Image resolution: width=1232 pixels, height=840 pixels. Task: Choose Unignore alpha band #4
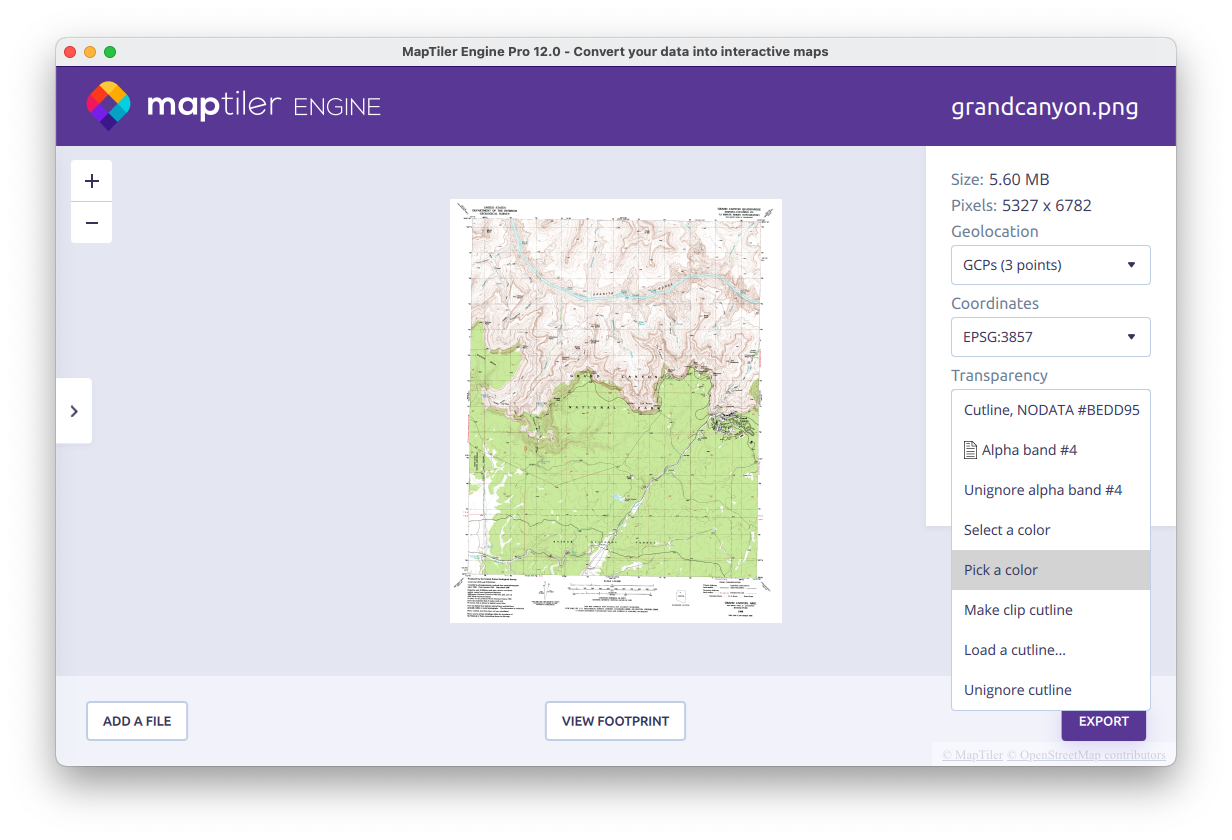point(1042,490)
